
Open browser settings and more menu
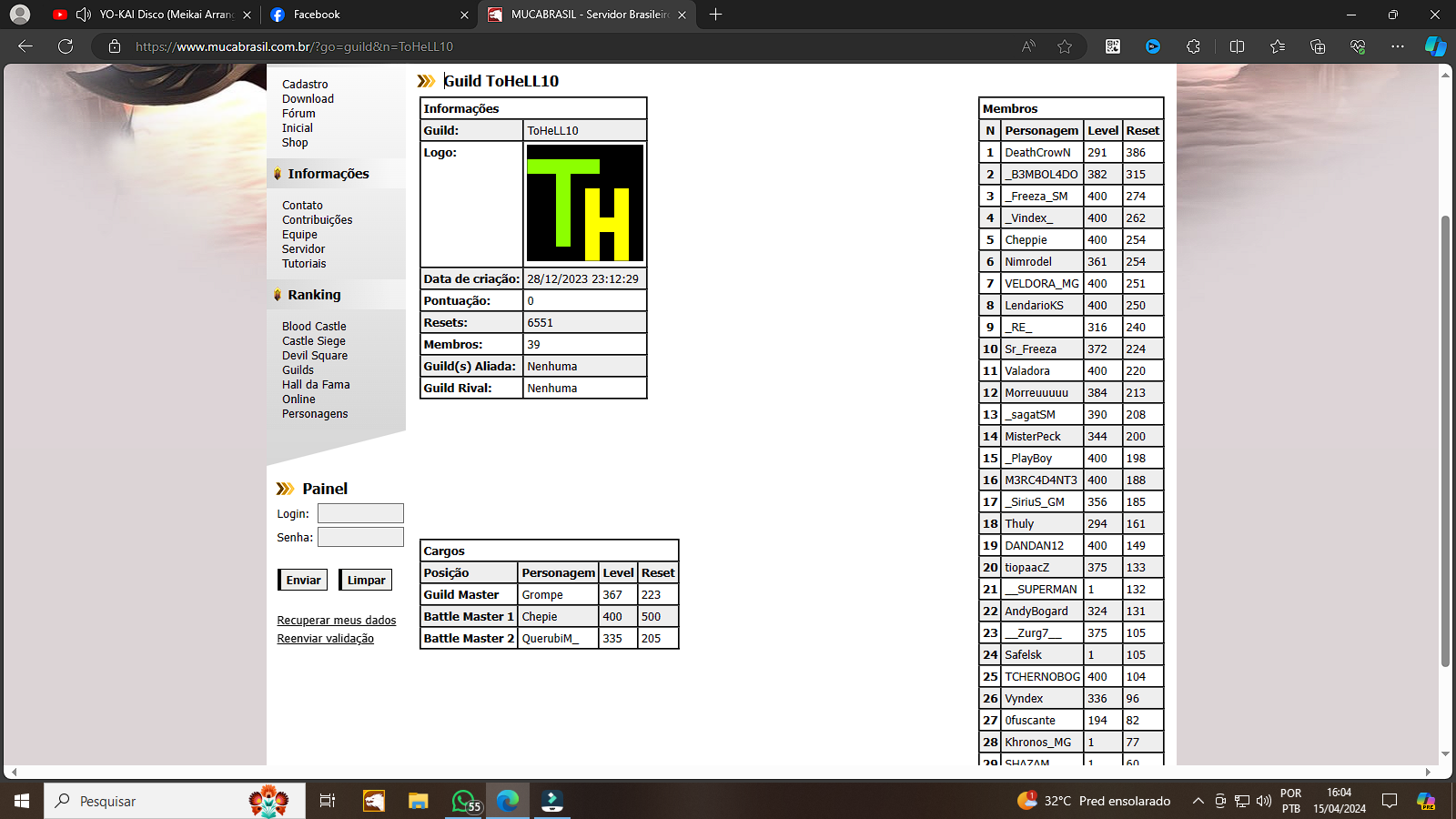pyautogui.click(x=1397, y=46)
